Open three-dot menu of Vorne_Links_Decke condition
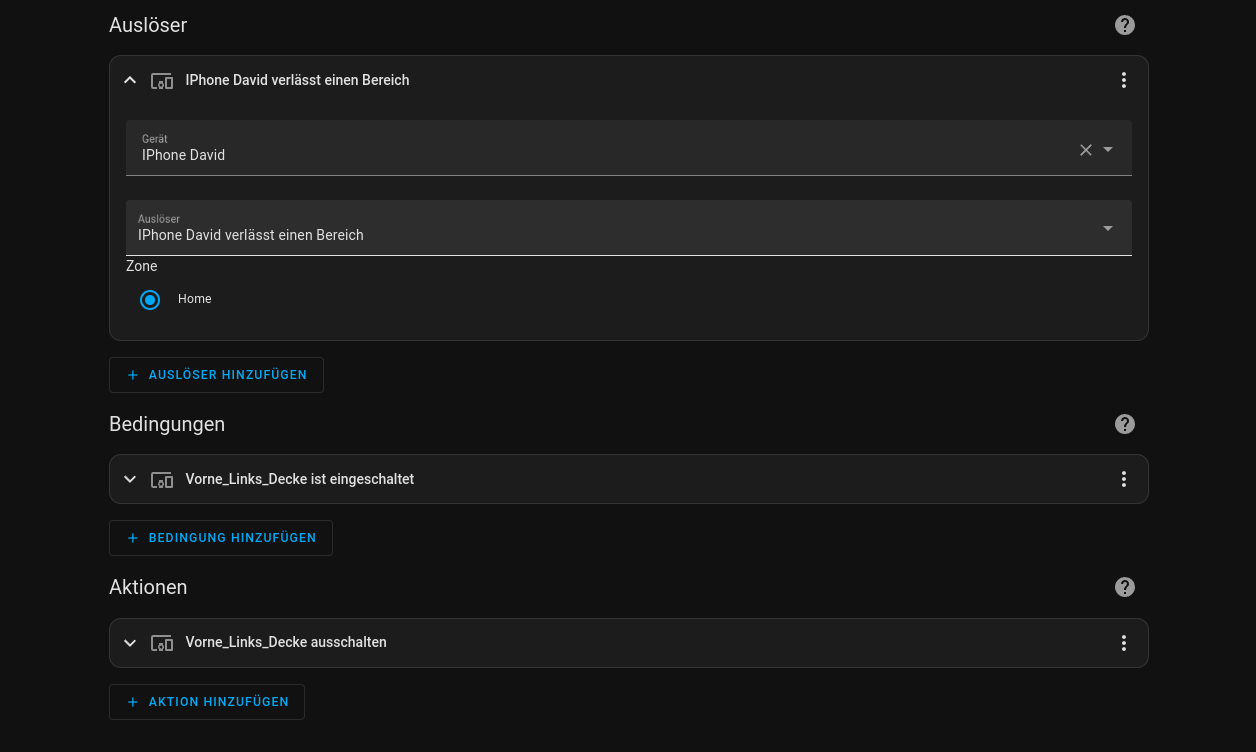The image size is (1256, 752). 1124,479
